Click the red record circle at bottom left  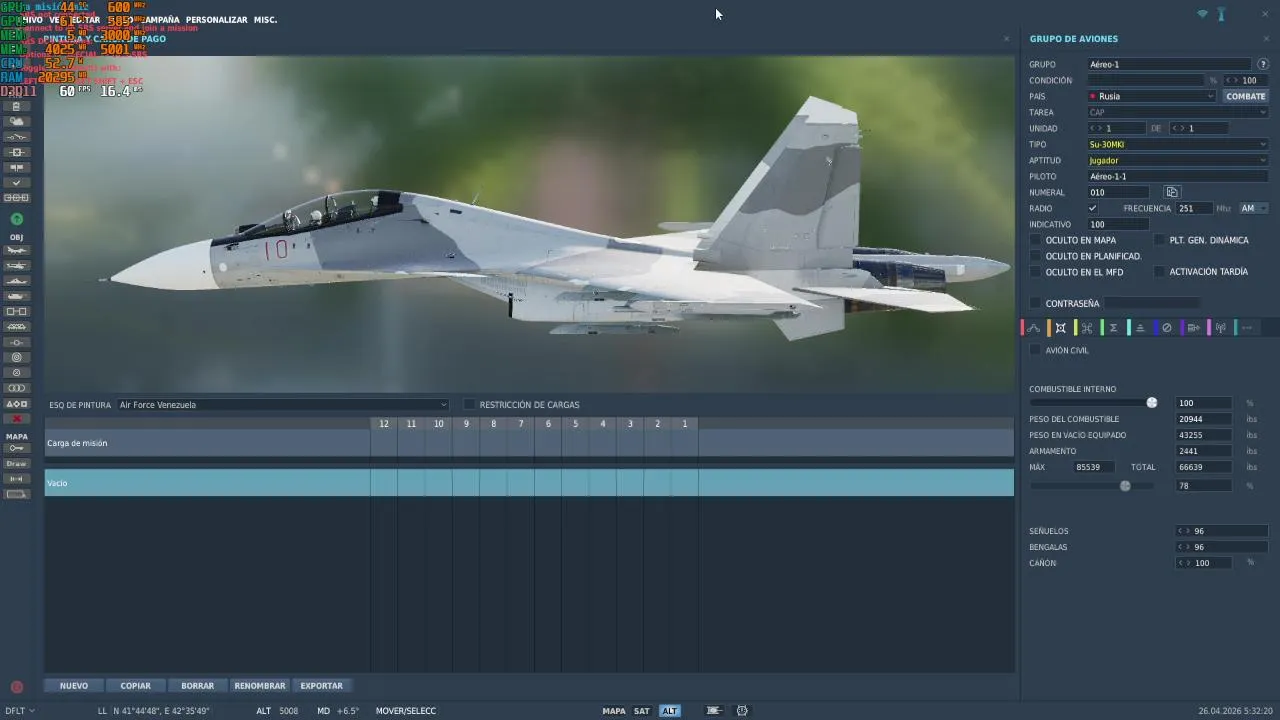point(17,687)
